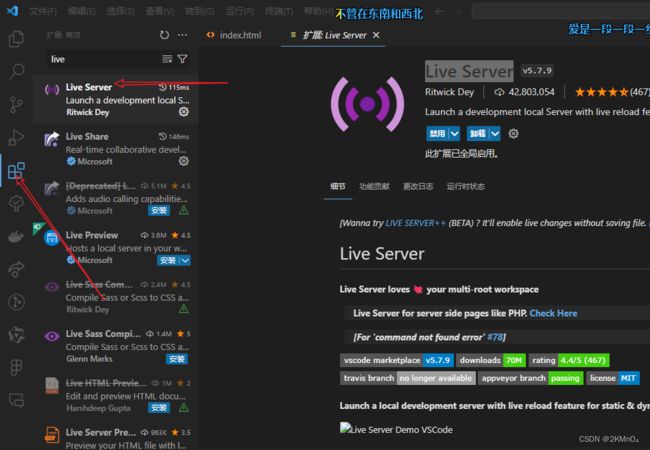Install the Live Preview extension
Screen dimensions: 650x450
tap(168, 260)
